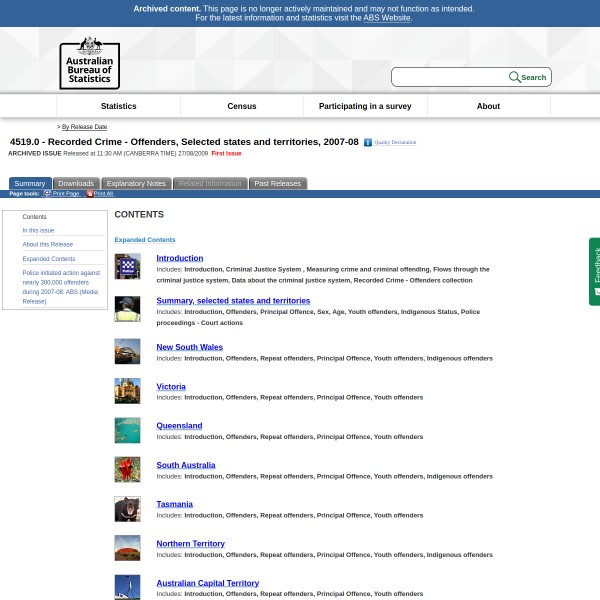Click the Quality Declaration info icon
Screen dimensions: 600x600
368,143
